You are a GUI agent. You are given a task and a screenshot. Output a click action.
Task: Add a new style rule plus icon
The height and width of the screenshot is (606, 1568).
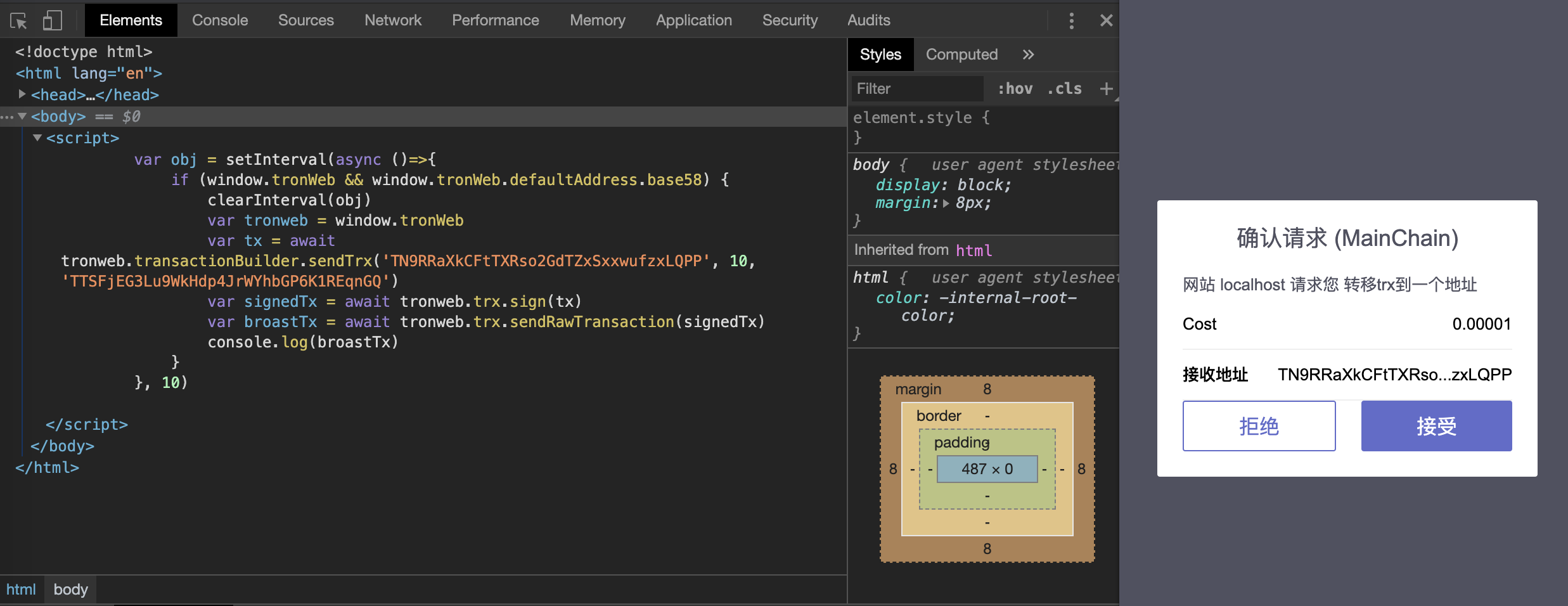(1106, 89)
